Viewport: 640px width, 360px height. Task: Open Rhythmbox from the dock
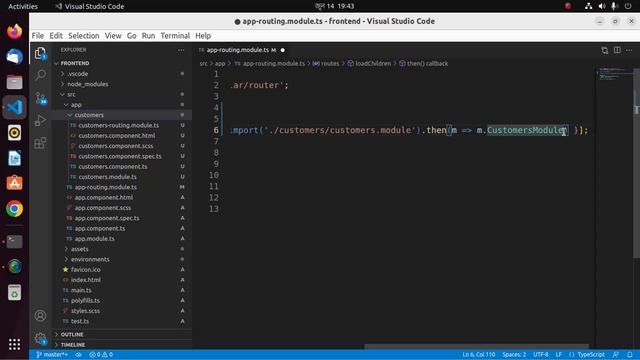tap(15, 133)
